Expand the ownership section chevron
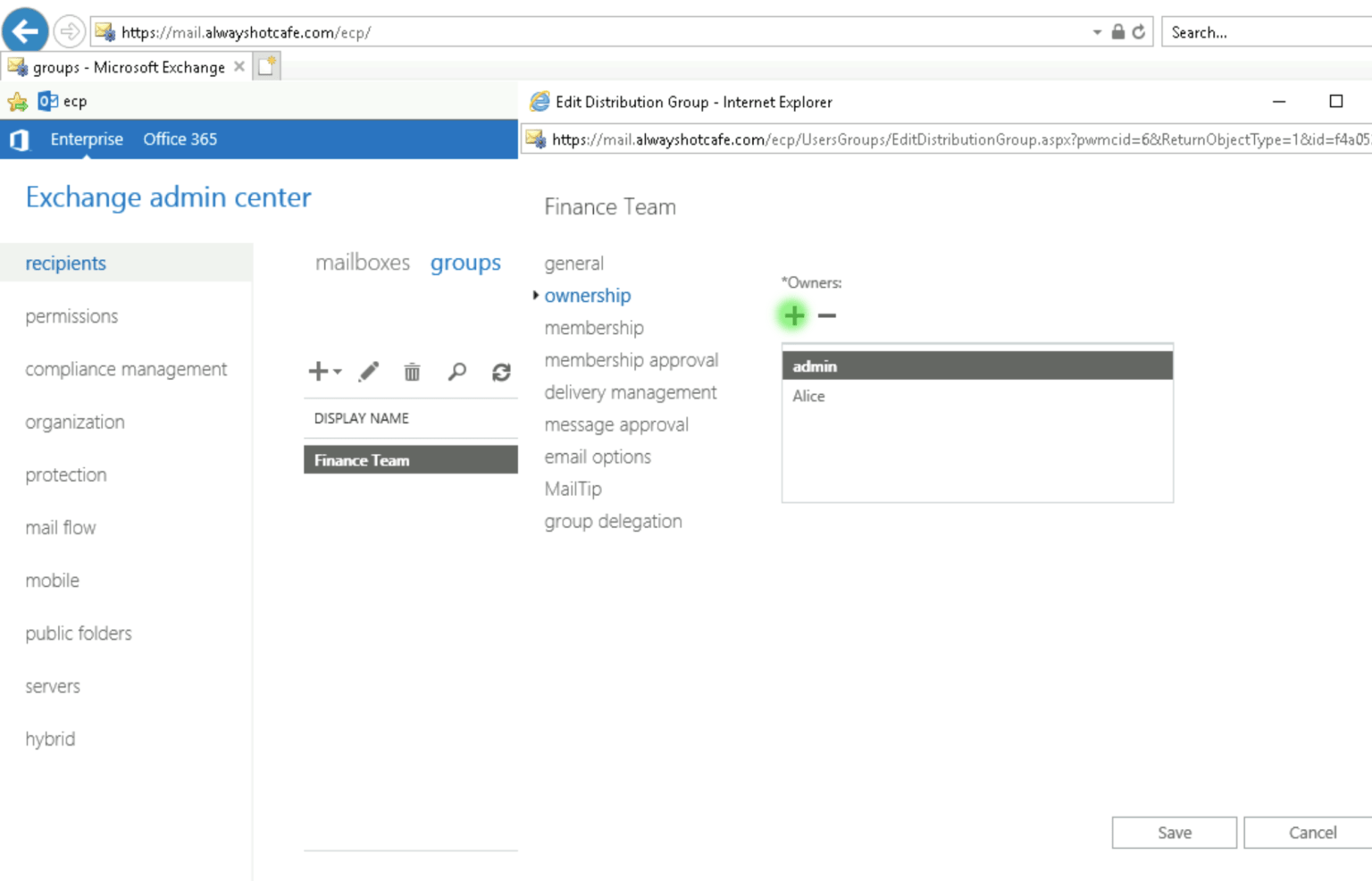The image size is (1372, 881). click(x=535, y=295)
